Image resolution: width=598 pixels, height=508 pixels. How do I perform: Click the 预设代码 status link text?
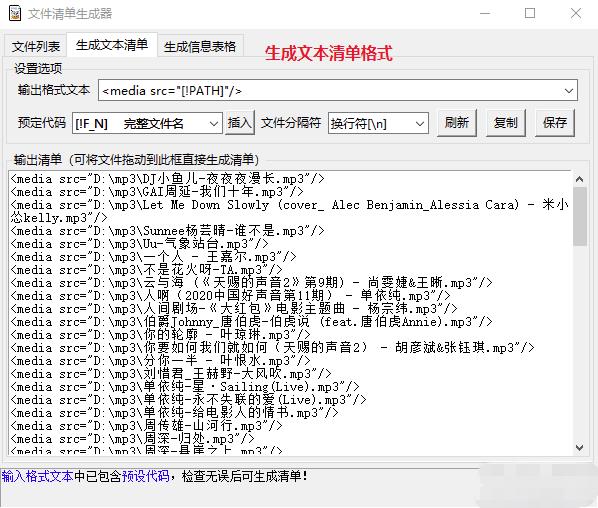click(145, 476)
